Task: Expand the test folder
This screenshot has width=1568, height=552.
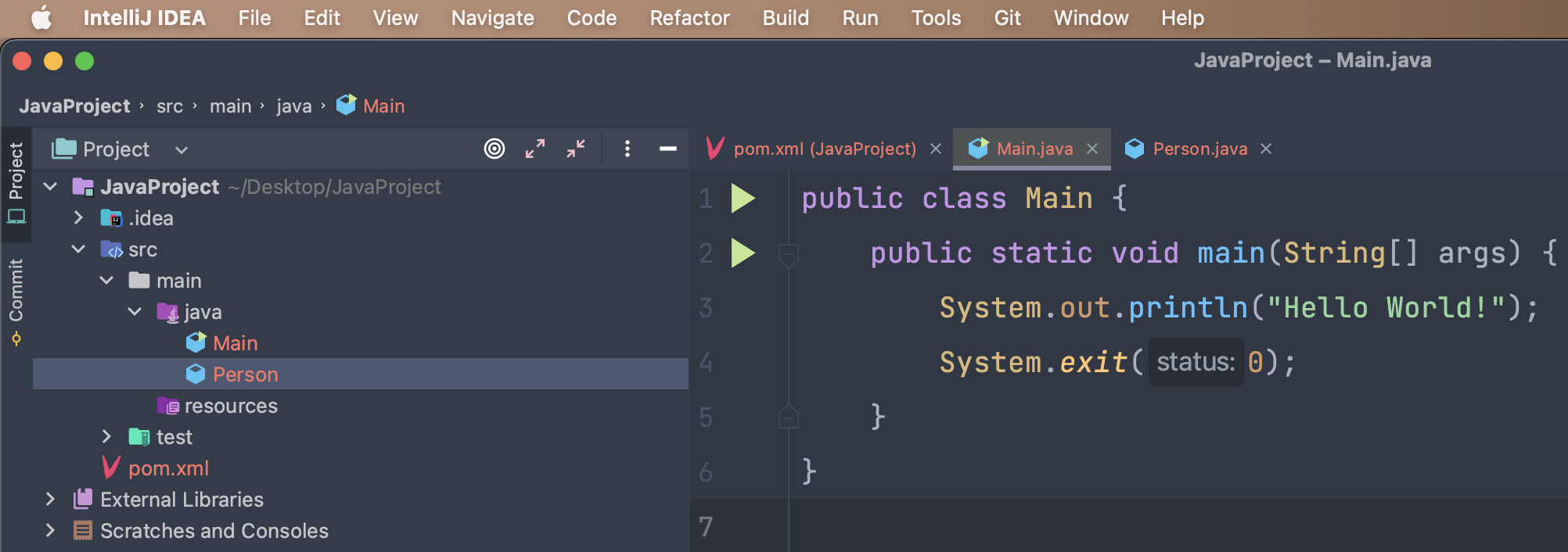Action: tap(107, 436)
